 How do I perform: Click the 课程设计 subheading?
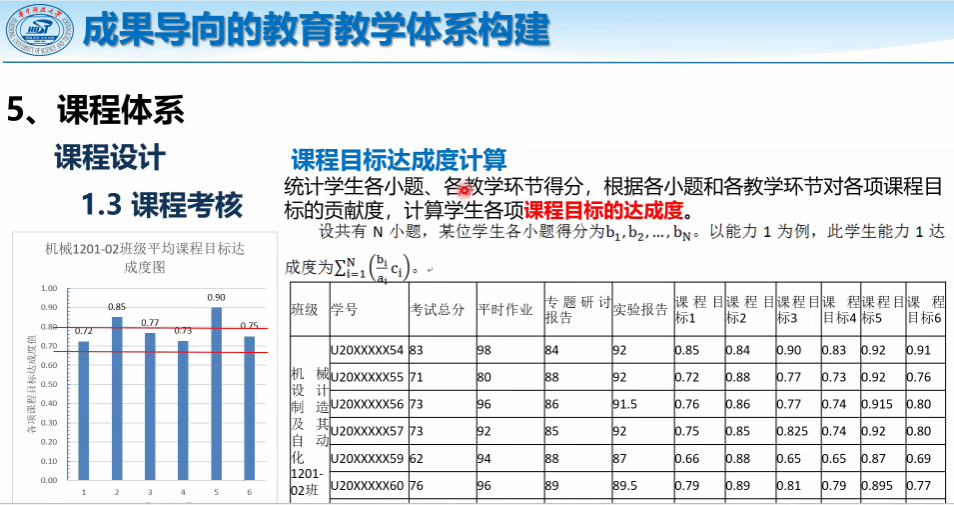[x=109, y=157]
